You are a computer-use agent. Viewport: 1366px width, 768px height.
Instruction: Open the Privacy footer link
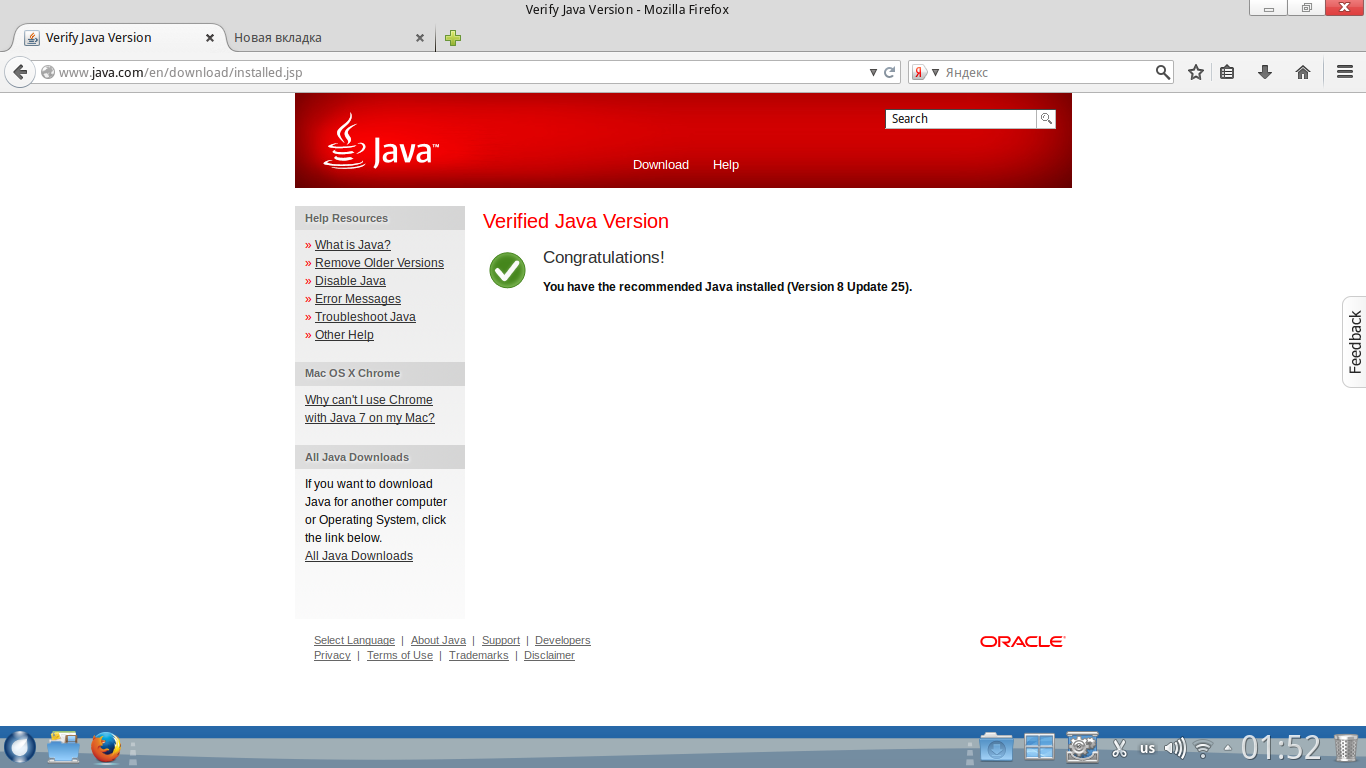point(332,656)
